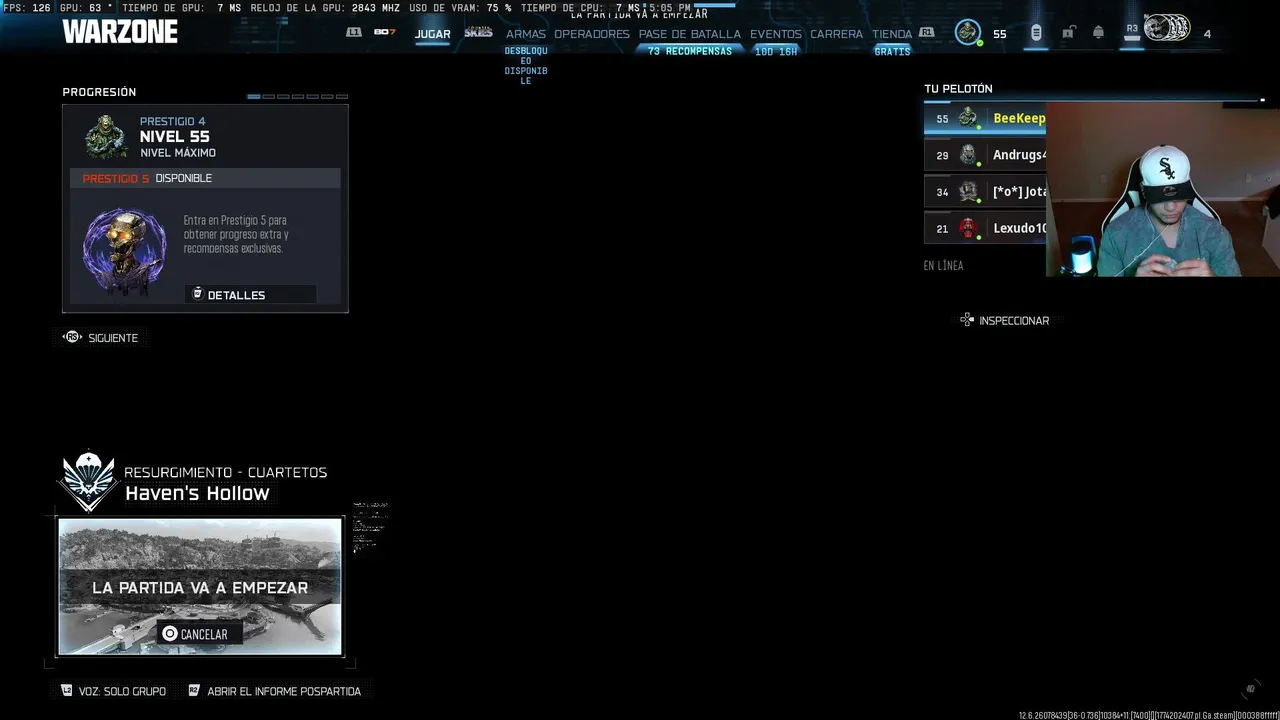Open the PASE DE BATALLA tab

coord(690,34)
